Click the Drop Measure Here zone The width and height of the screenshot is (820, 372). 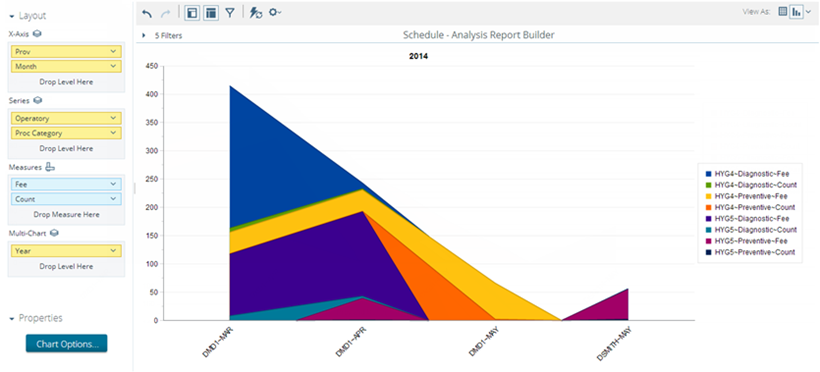pos(66,215)
